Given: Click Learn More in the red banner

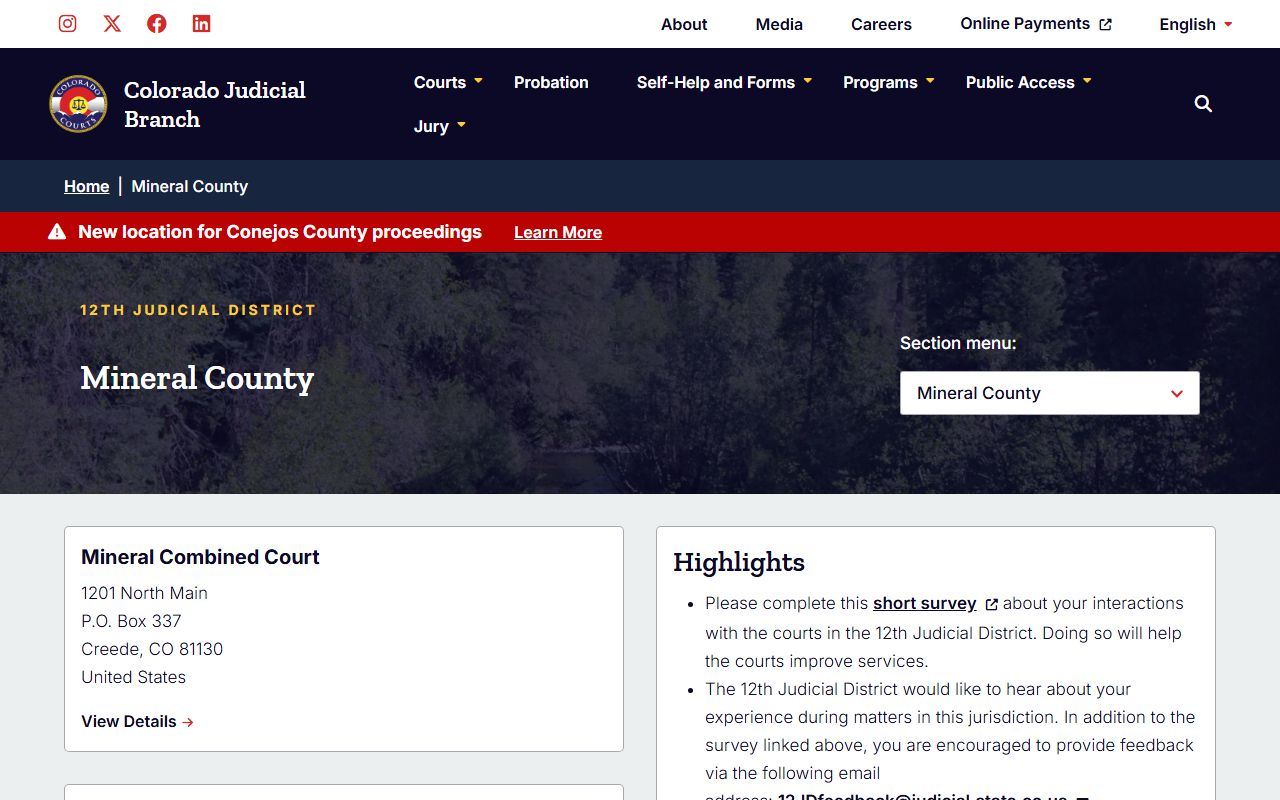Looking at the screenshot, I should click(x=558, y=232).
